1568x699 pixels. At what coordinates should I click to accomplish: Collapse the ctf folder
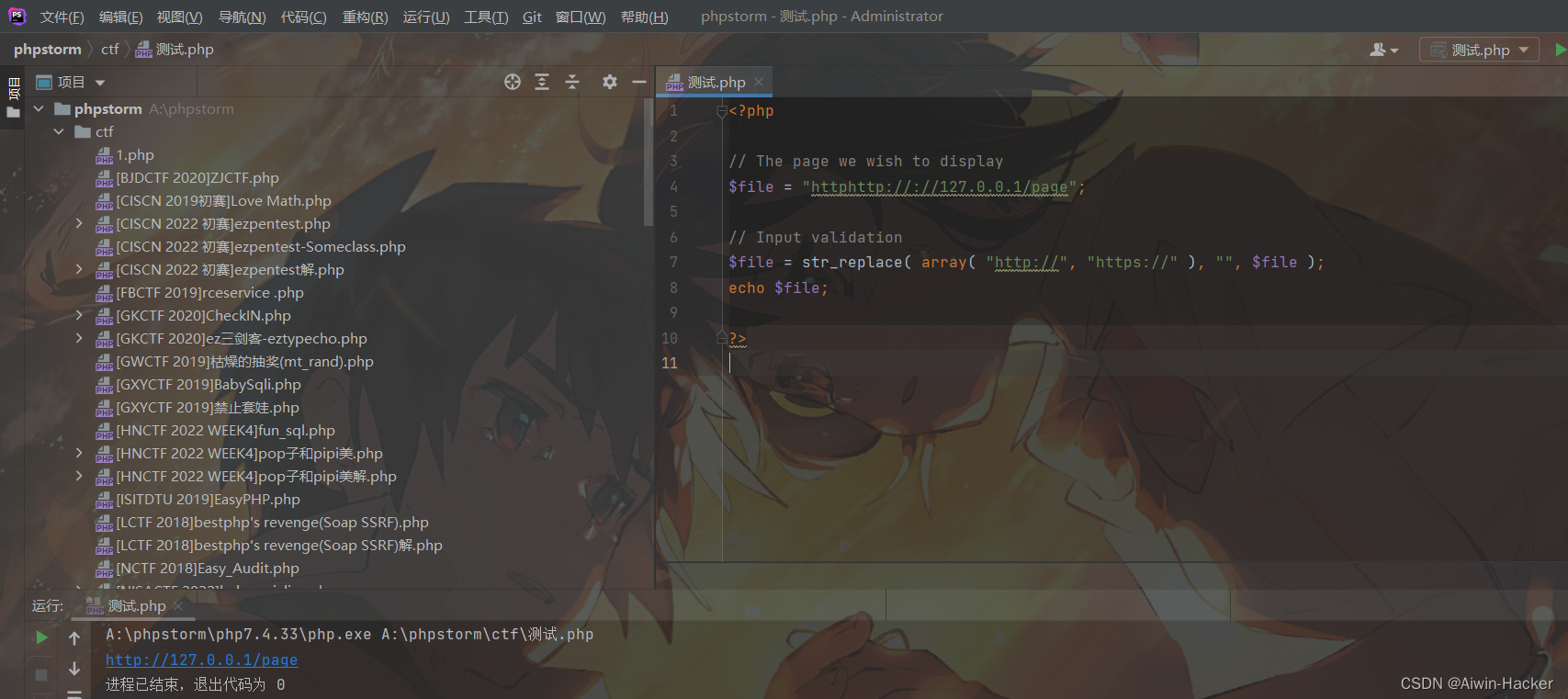(x=59, y=131)
